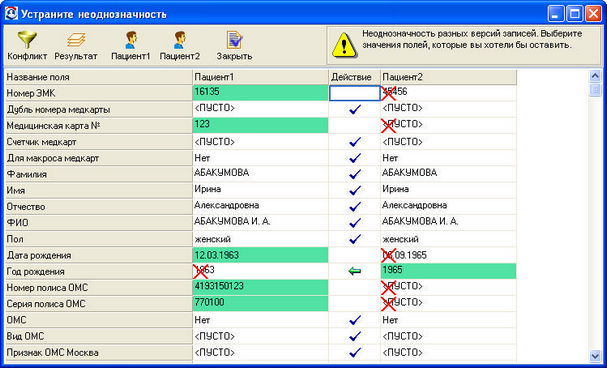This screenshot has height=368, width=607.
Task: Click the yellow warning icon
Action: (344, 45)
